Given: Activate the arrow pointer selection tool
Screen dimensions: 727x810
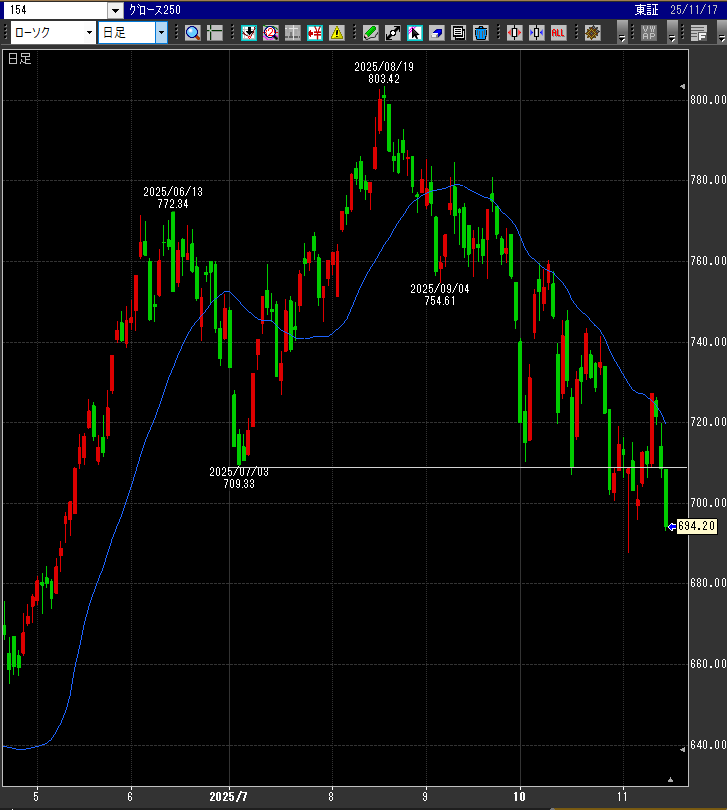Looking at the screenshot, I should click(414, 33).
